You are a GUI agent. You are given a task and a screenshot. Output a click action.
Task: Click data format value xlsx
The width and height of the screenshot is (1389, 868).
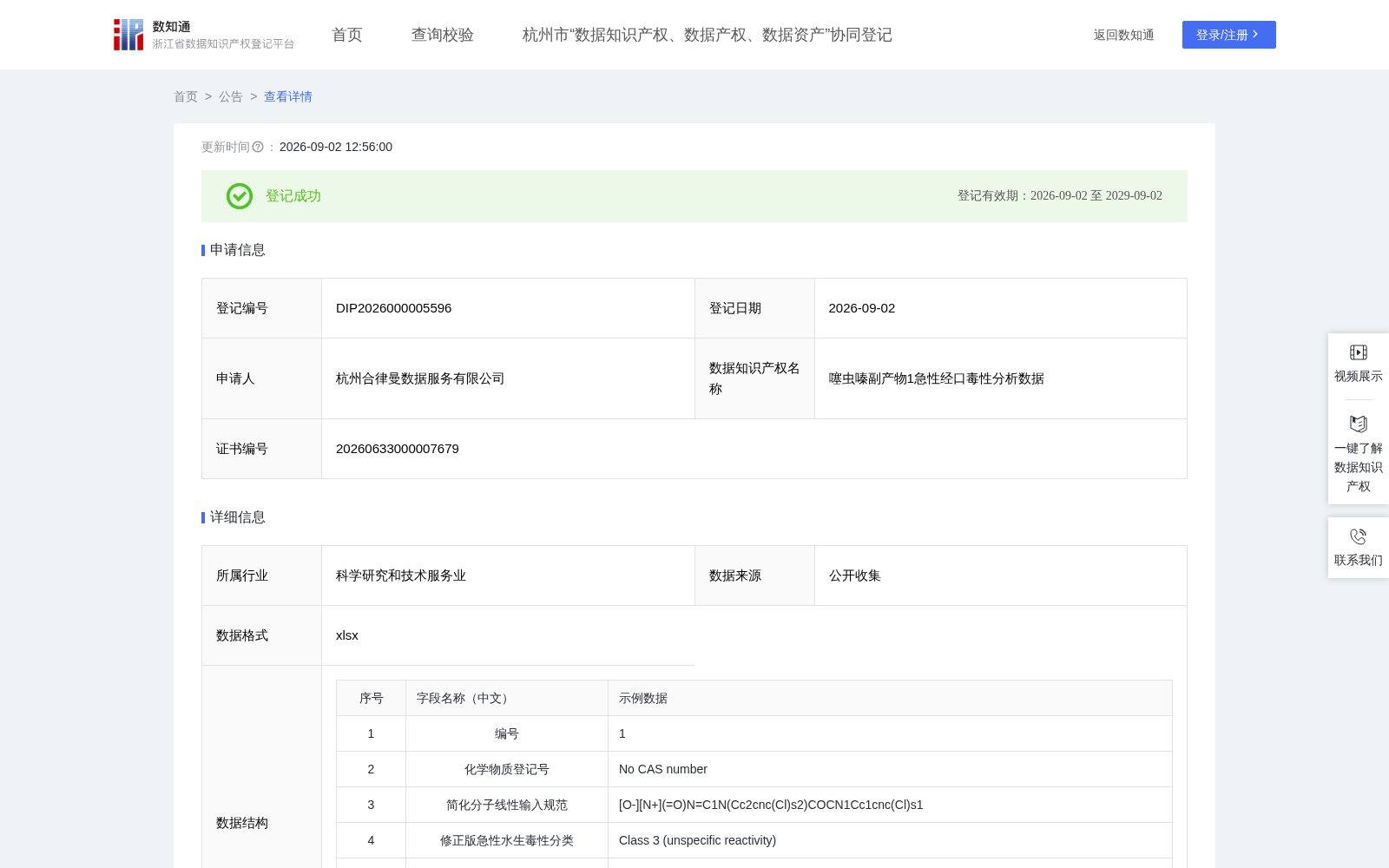point(347,635)
